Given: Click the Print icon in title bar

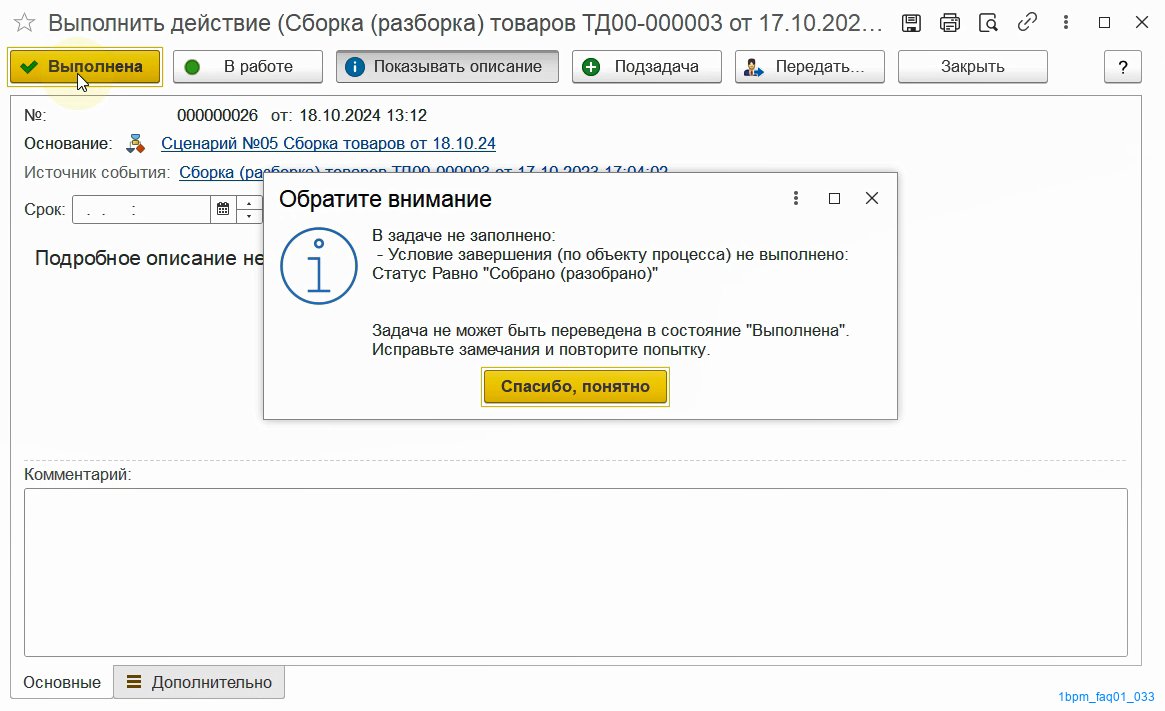Looking at the screenshot, I should tap(949, 23).
